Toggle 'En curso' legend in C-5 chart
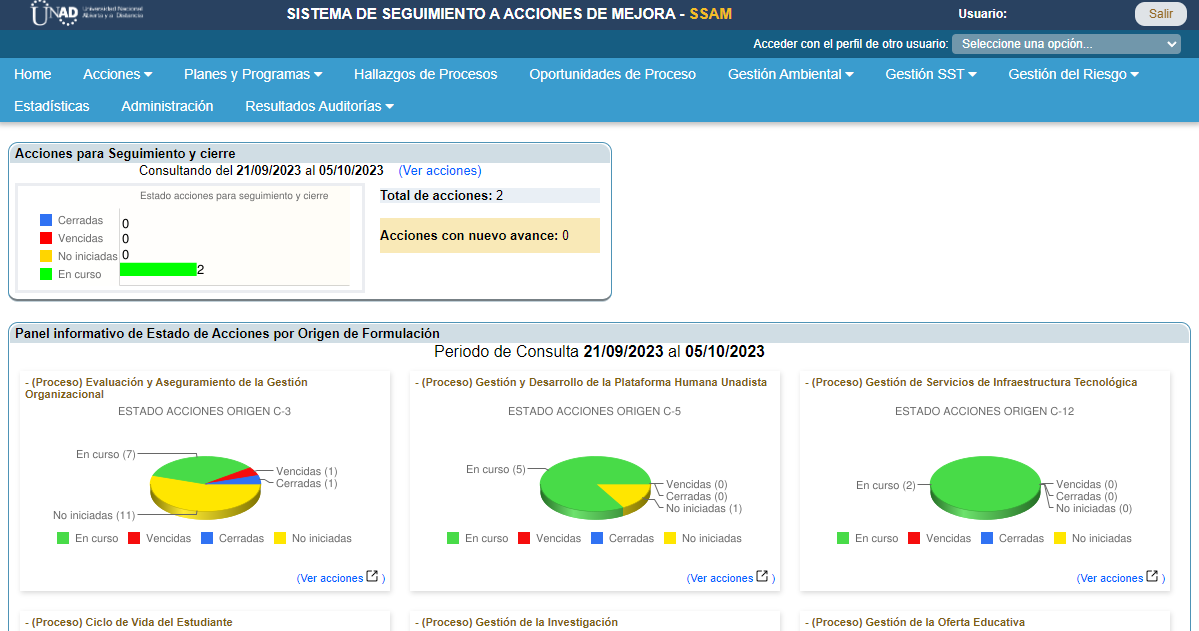The width and height of the screenshot is (1199, 631). [x=478, y=538]
